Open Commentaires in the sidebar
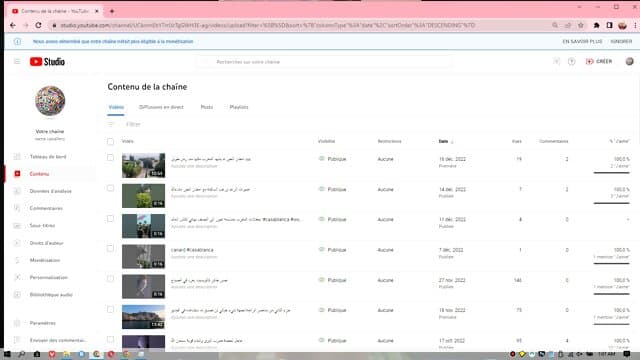 point(46,208)
